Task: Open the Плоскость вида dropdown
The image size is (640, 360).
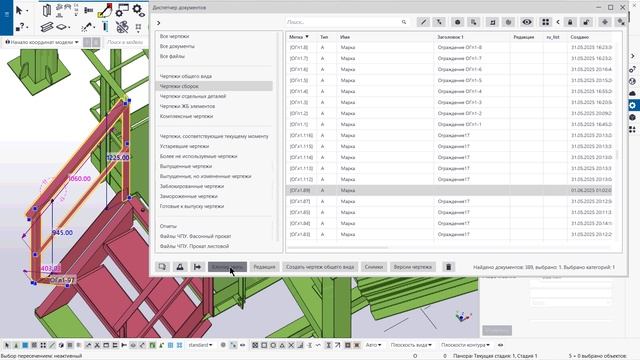Action: (411, 345)
